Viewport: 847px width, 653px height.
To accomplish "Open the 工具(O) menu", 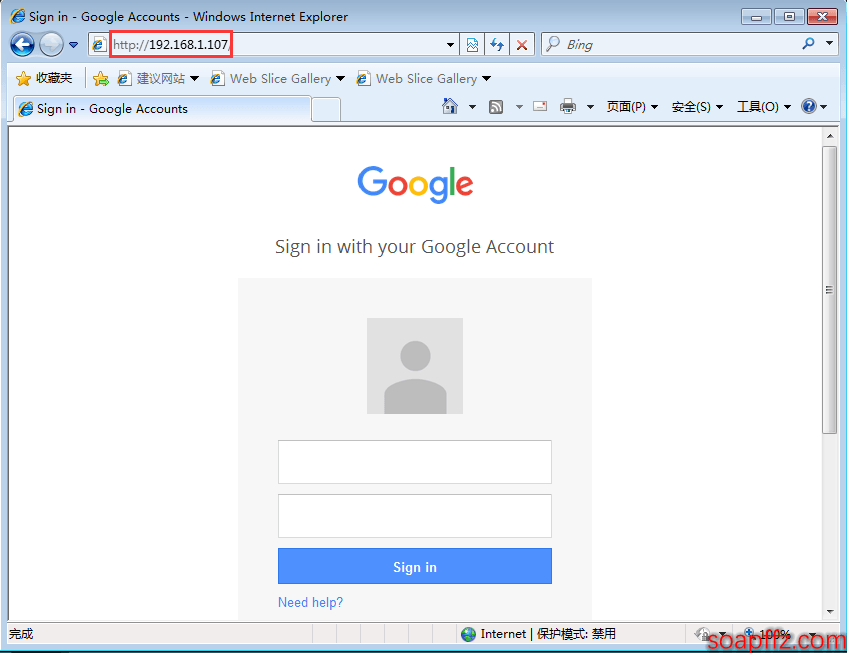I will (x=764, y=107).
